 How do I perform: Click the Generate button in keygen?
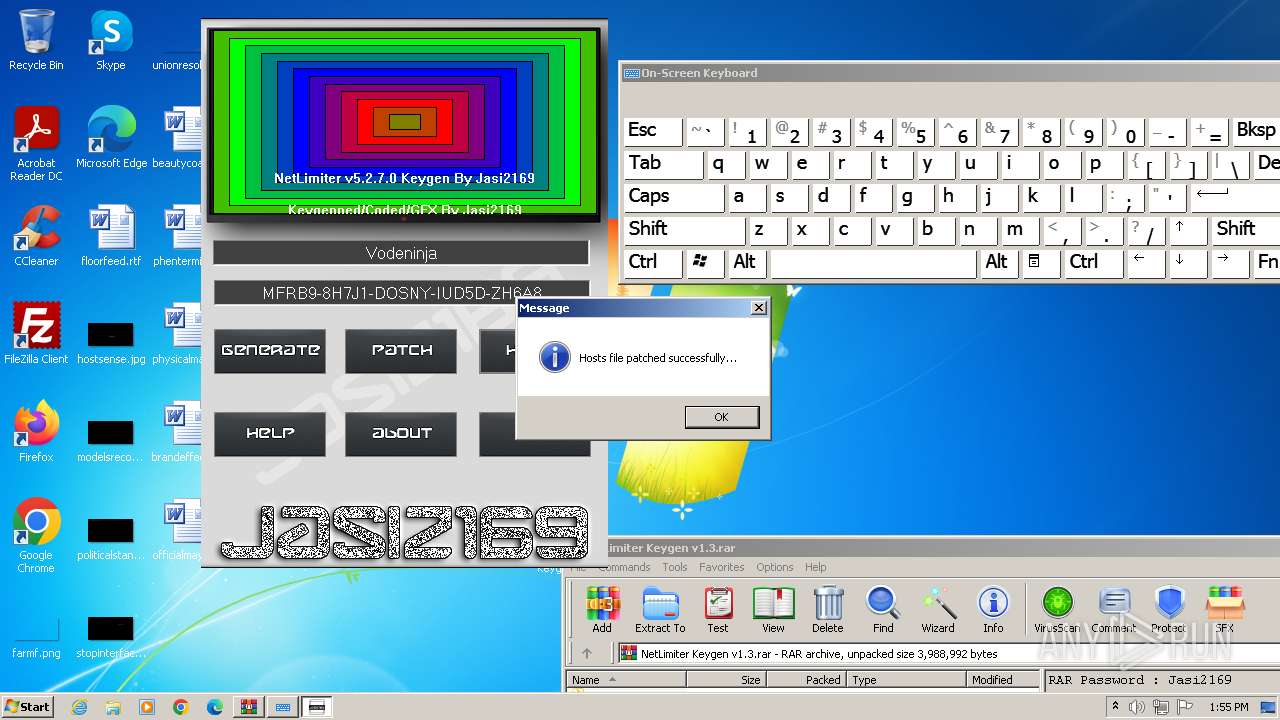click(270, 351)
